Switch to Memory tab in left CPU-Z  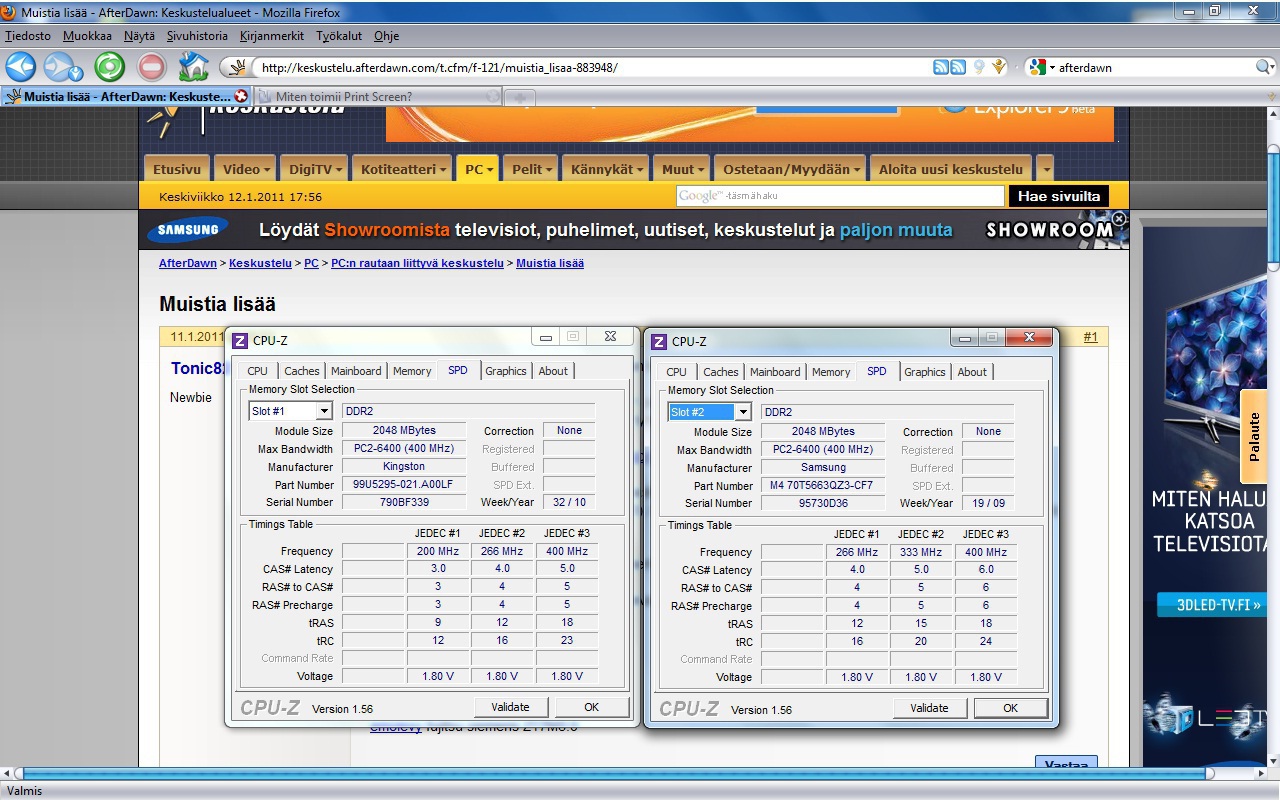pos(412,371)
